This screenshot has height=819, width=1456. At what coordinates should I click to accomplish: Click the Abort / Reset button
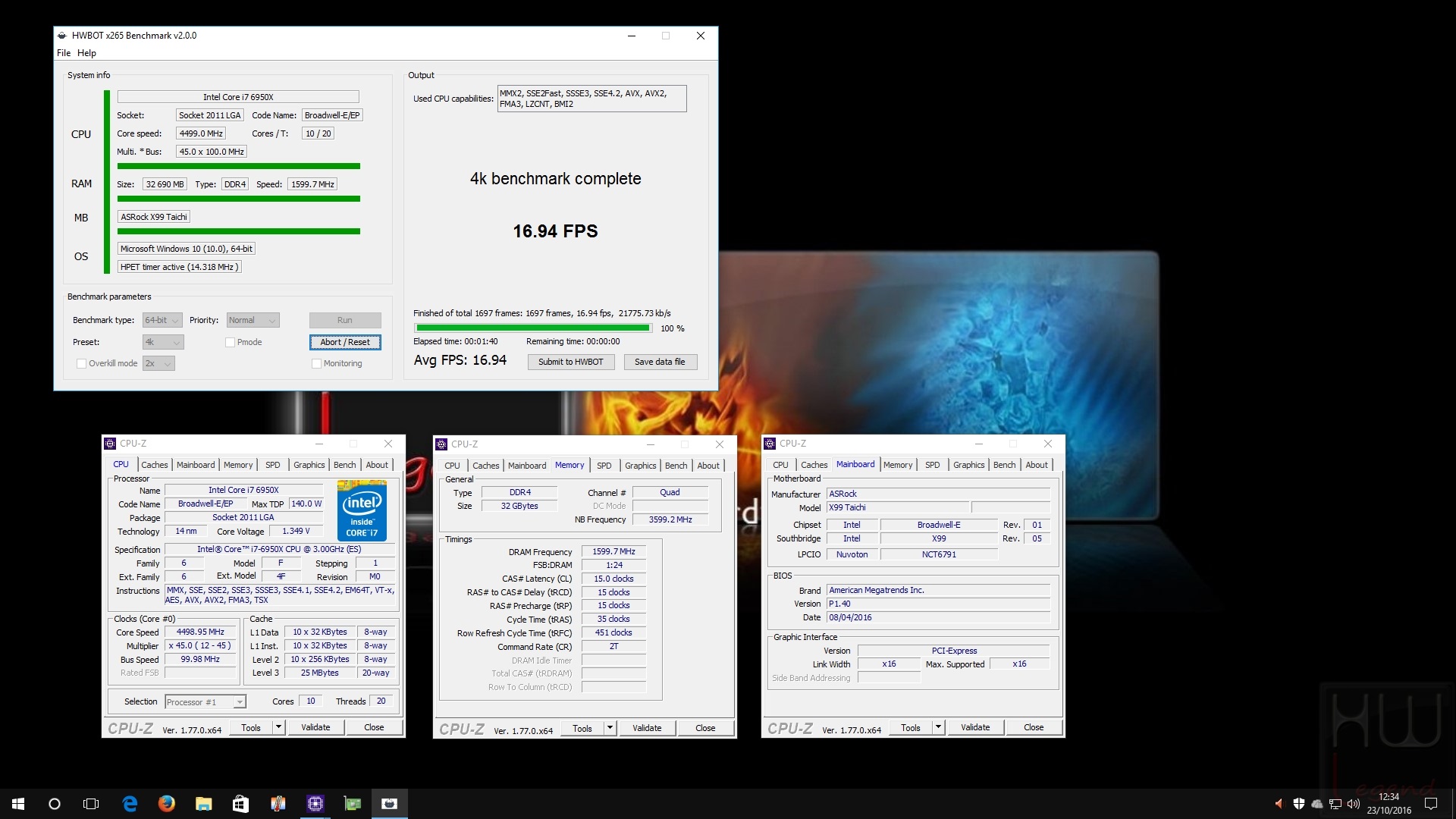click(345, 343)
